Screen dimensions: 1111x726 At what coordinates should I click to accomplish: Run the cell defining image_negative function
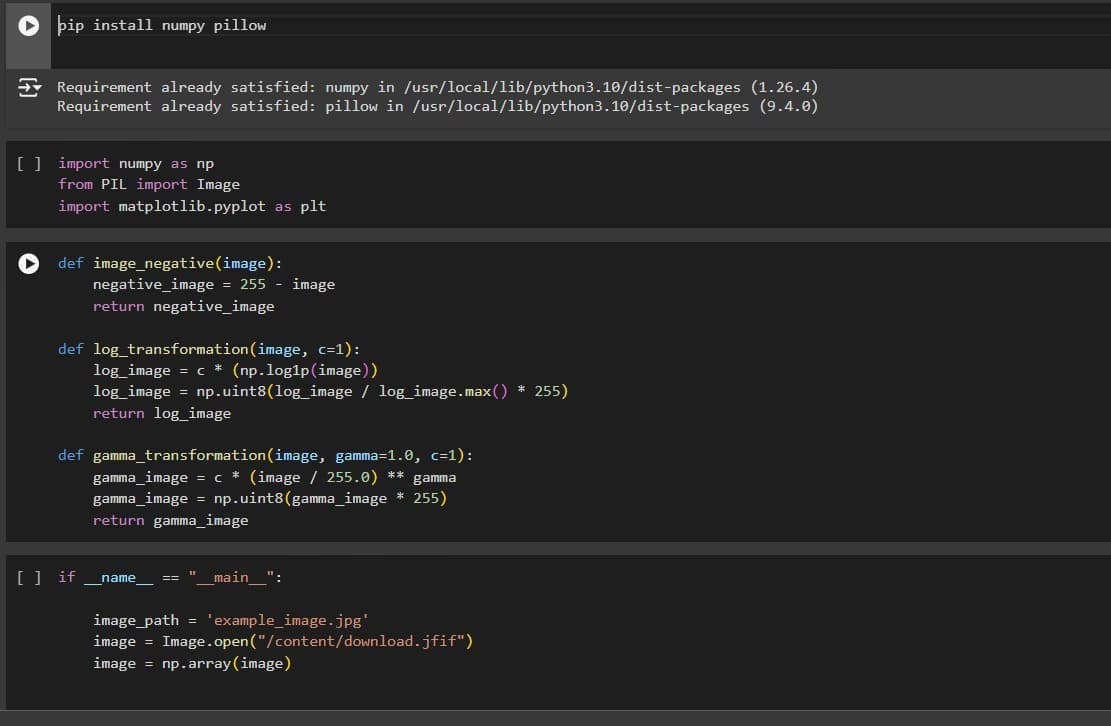[28, 264]
